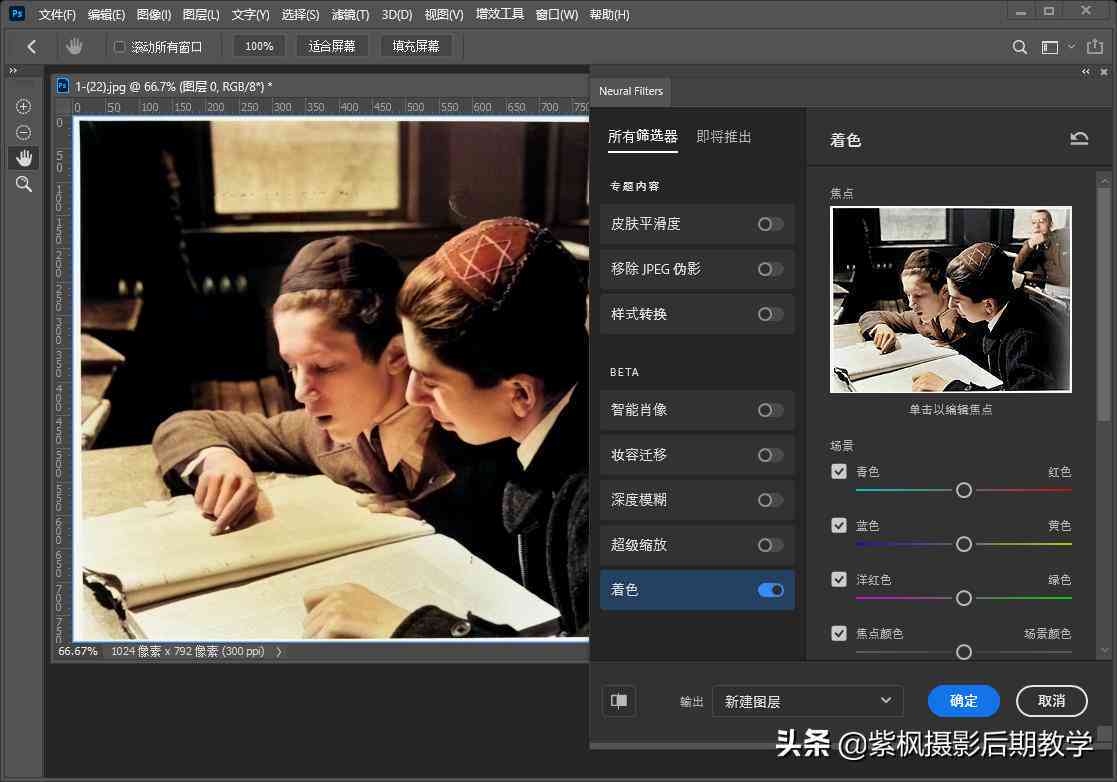Screen dimensions: 1117x782
Task: Adjust the 焦点颜色-场景颜色 slider handle
Action: (x=964, y=652)
